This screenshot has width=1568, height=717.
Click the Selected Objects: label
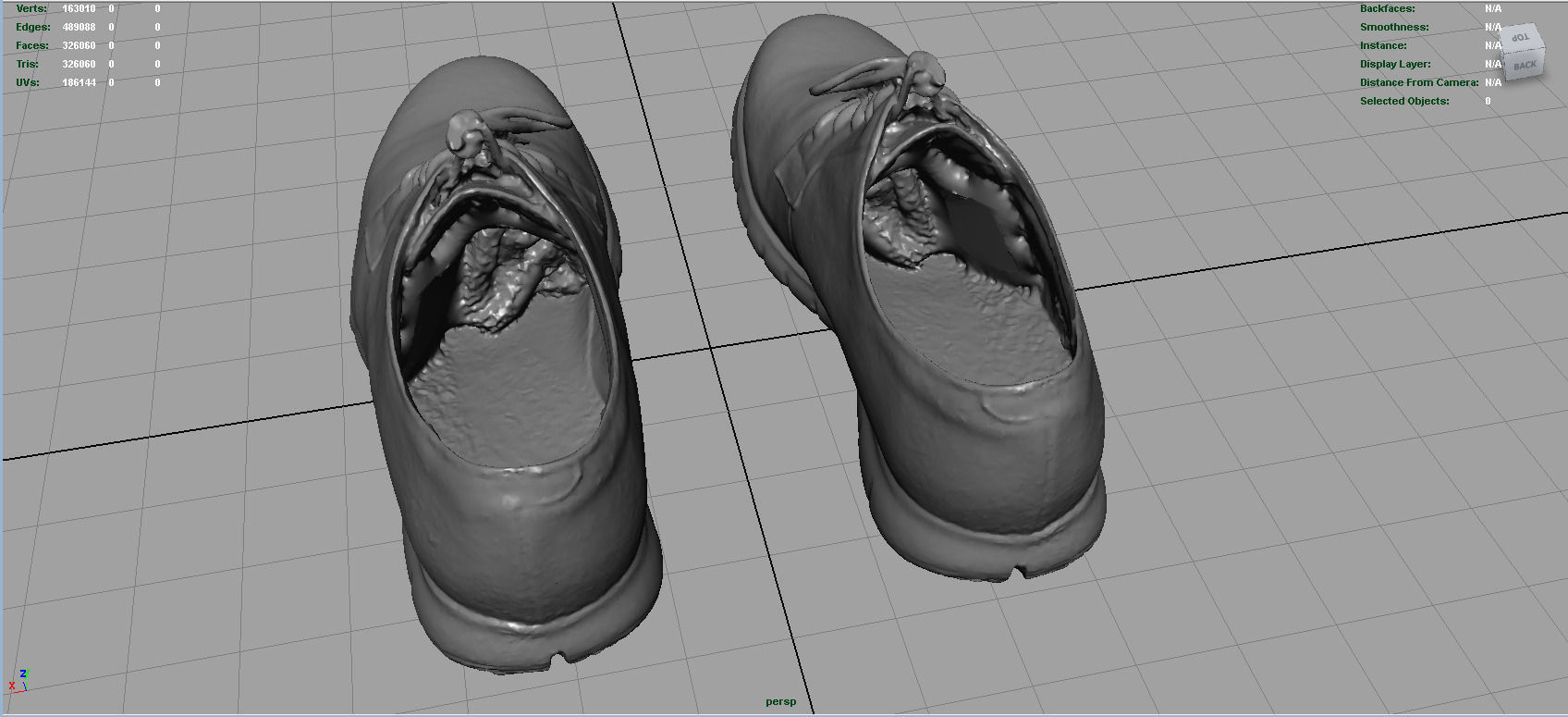click(1404, 101)
